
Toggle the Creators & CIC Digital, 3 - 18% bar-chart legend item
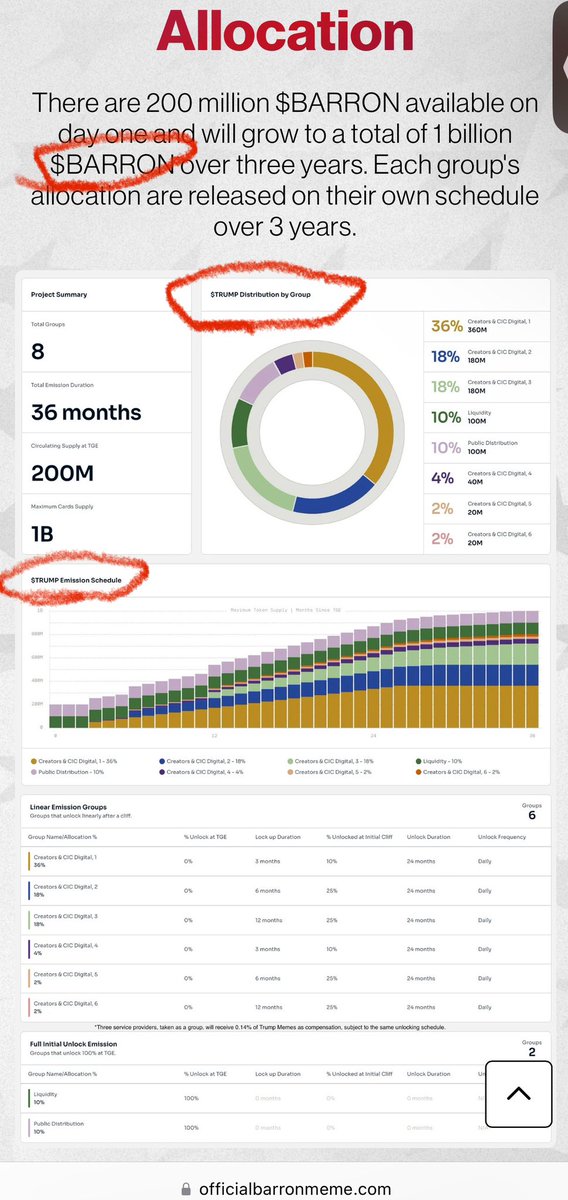point(331,761)
